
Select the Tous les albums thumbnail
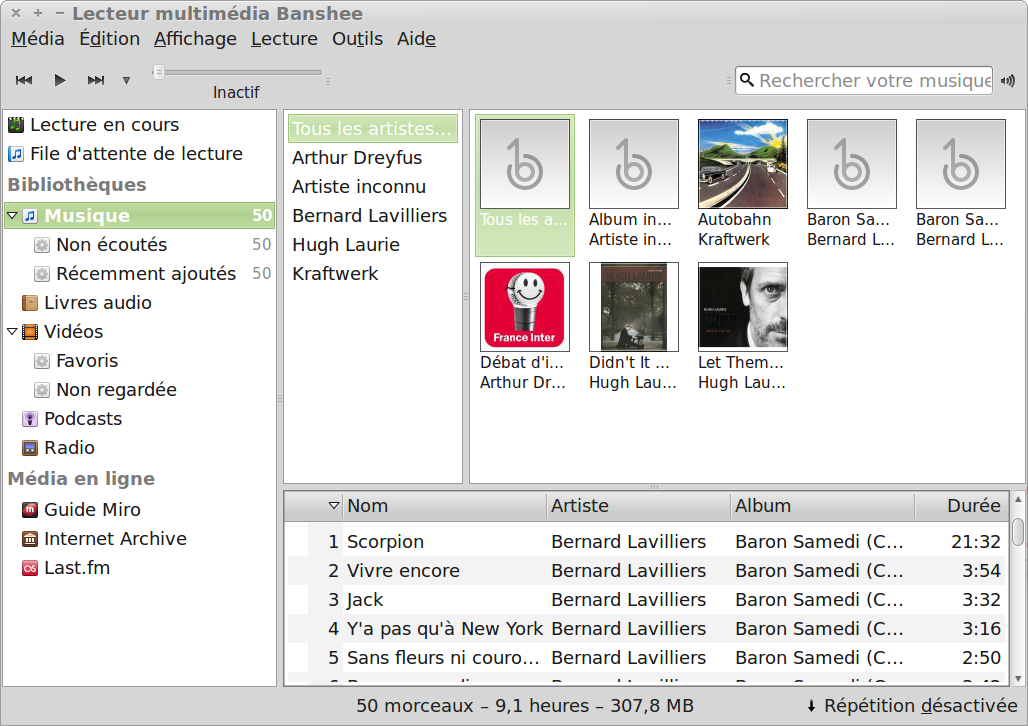[x=524, y=164]
